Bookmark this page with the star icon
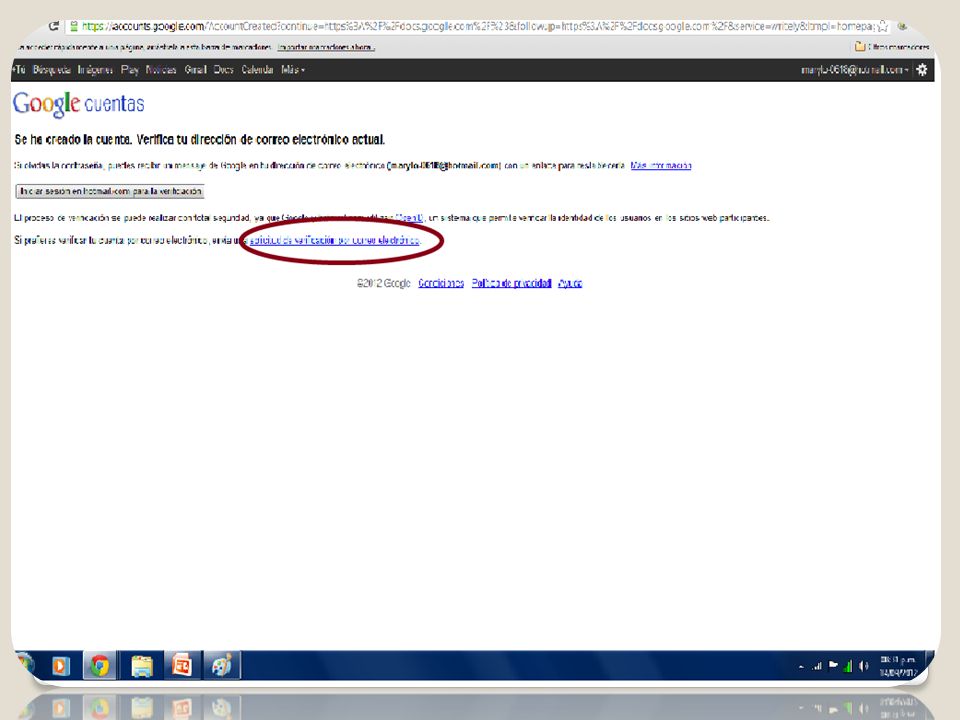This screenshot has height=720, width=960. coord(883,26)
